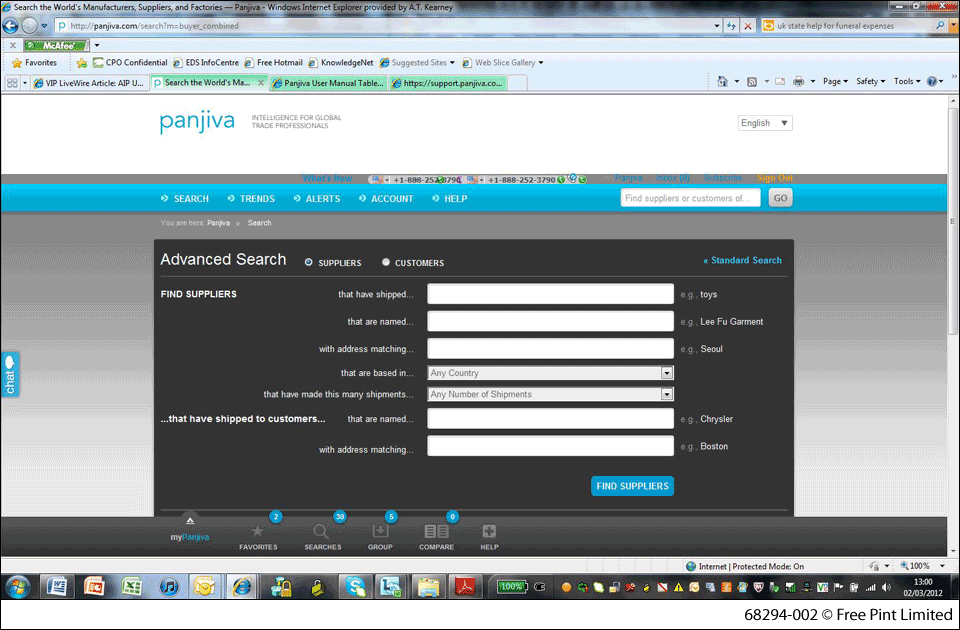Screen dimensions: 960x630
Task: Expand the myPanjiva panel arrow
Action: point(190,521)
